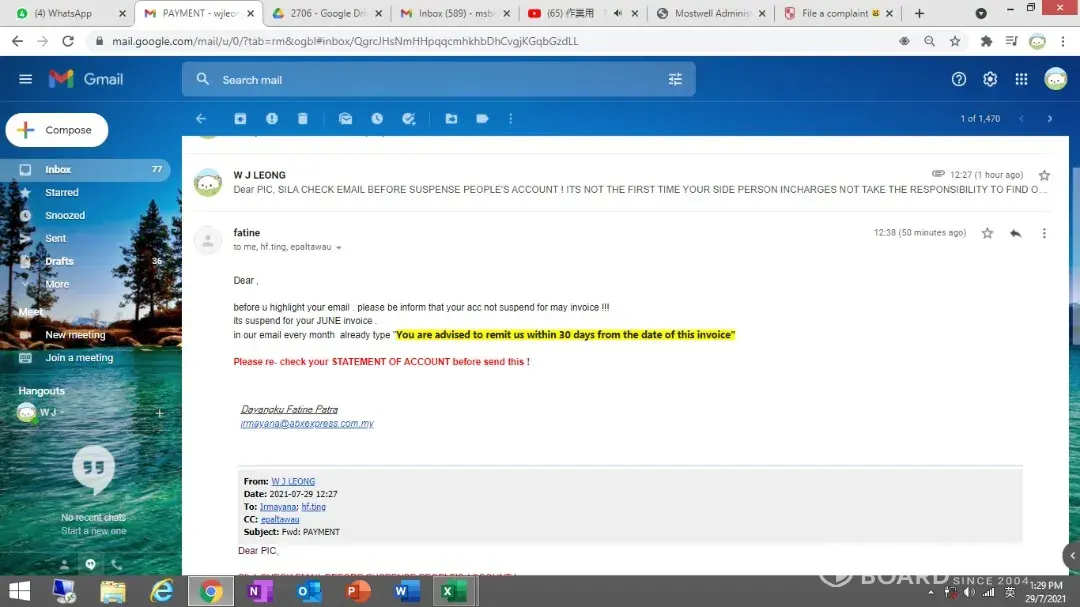The image size is (1080, 607).
Task: Start new Hangouts chat plus icon
Action: click(159, 413)
